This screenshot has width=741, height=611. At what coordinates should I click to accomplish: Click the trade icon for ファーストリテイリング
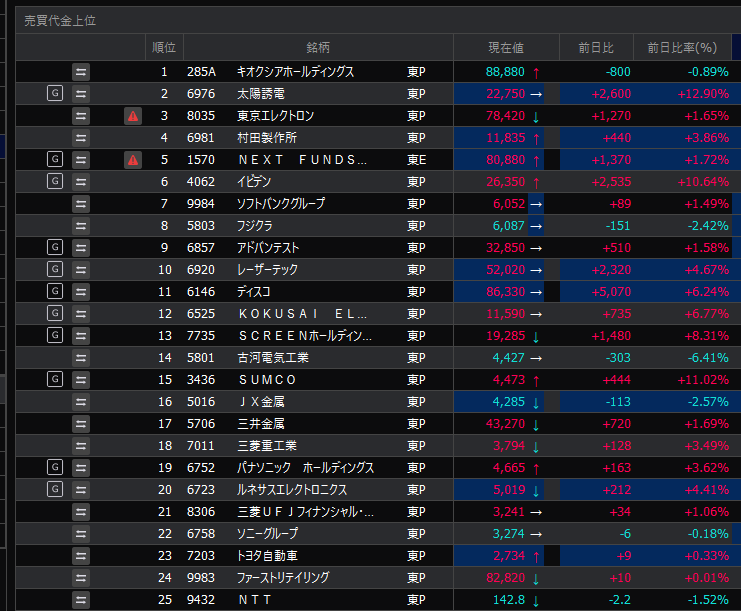(x=81, y=577)
